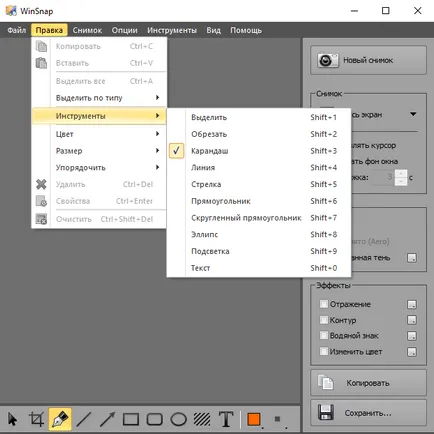
Task: Open the Помощь menu
Action: [x=246, y=30]
